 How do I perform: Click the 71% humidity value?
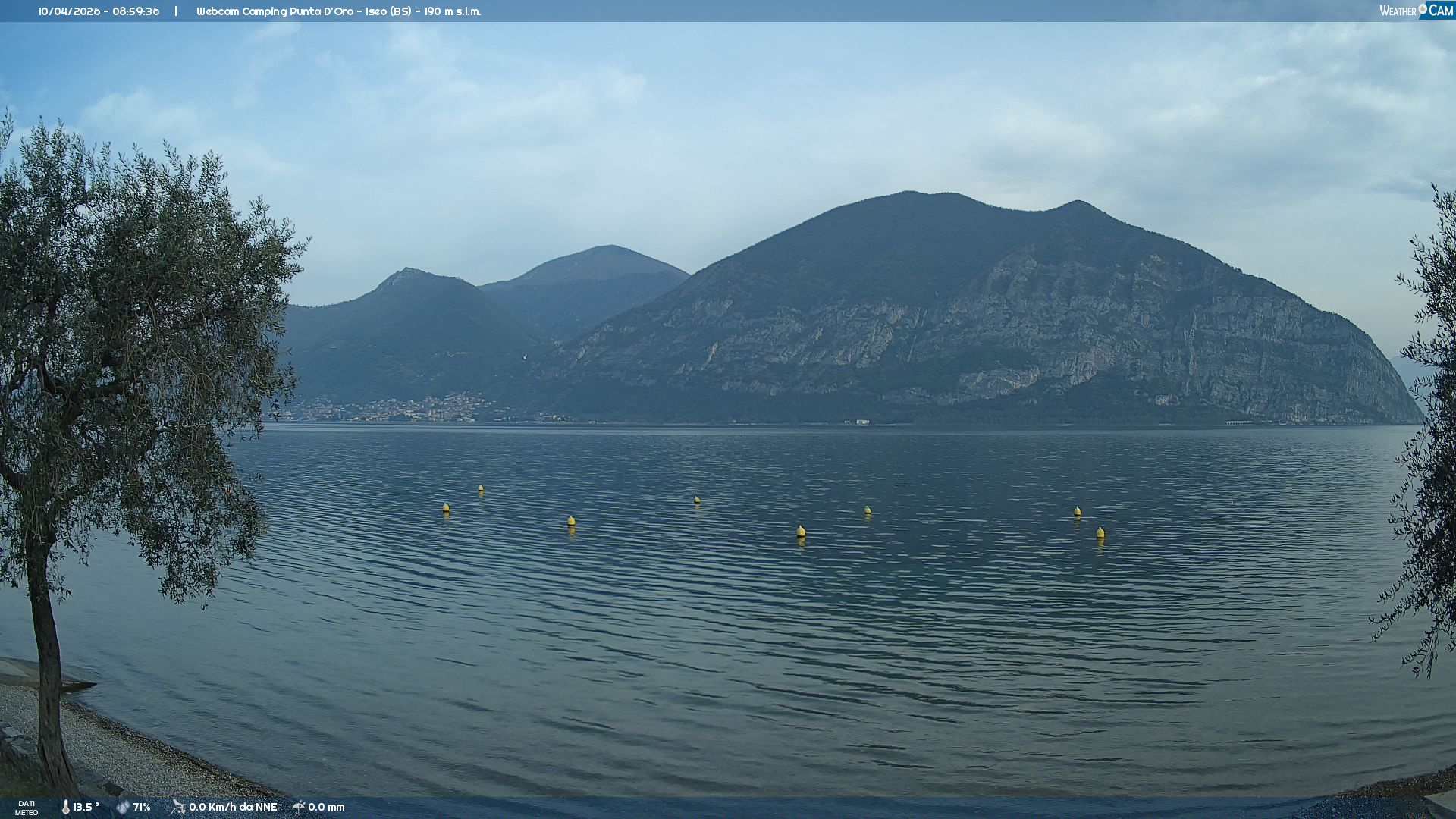click(142, 807)
